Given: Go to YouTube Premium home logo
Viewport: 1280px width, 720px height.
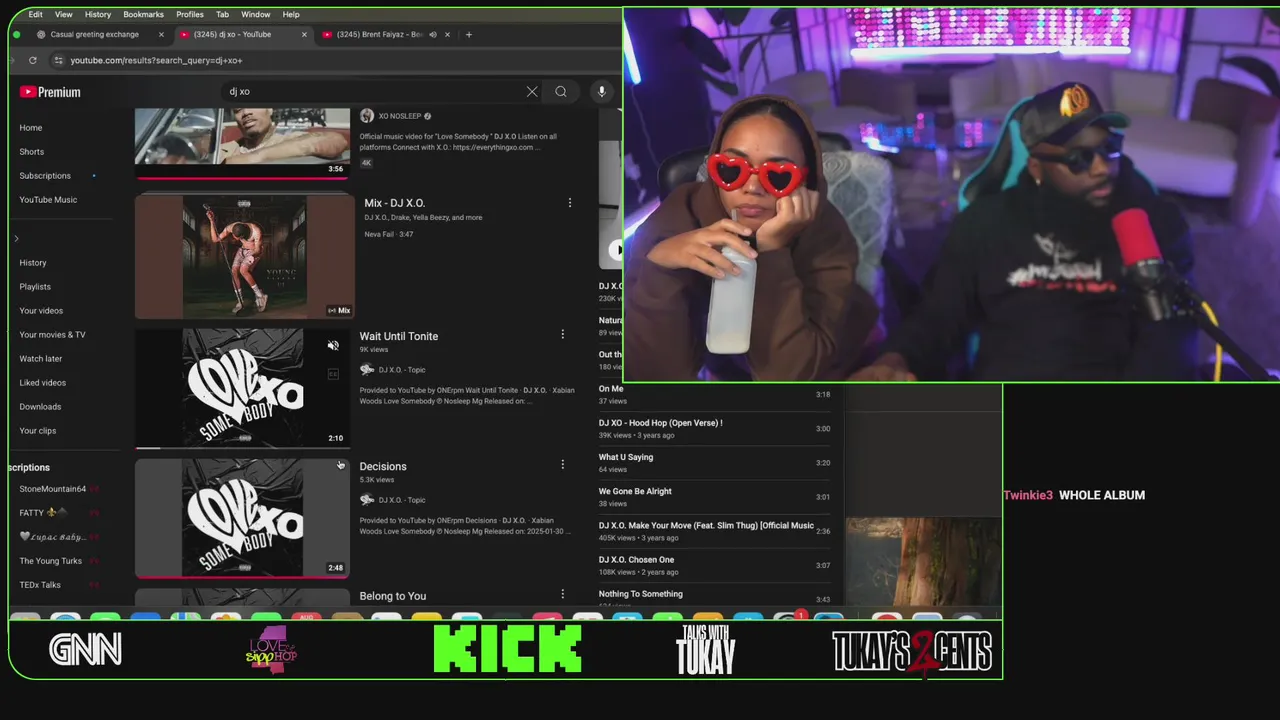Looking at the screenshot, I should pos(50,92).
